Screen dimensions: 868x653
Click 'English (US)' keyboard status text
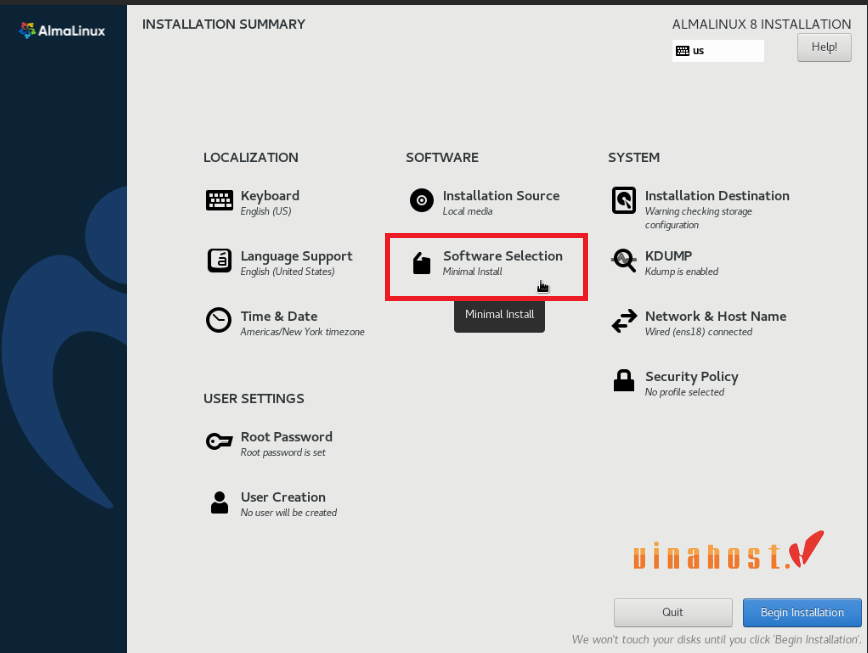(x=266, y=211)
